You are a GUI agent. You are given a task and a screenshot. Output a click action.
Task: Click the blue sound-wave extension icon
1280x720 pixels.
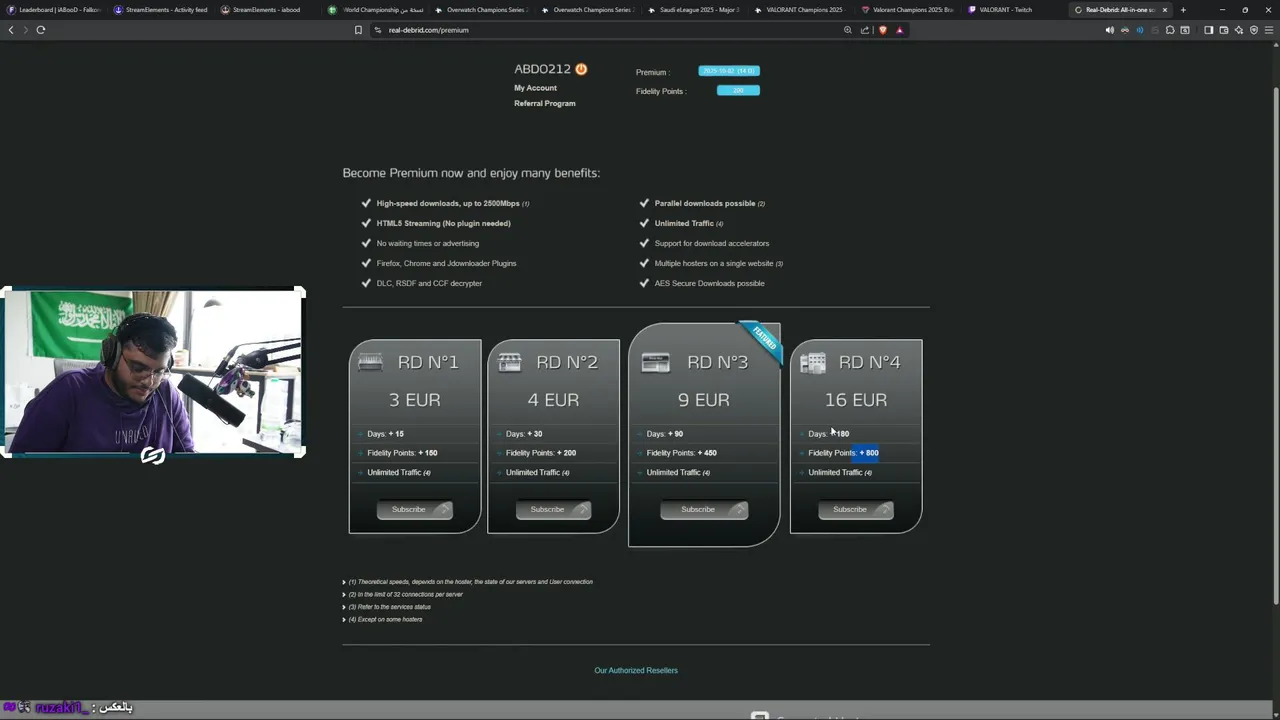pyautogui.click(x=1139, y=30)
